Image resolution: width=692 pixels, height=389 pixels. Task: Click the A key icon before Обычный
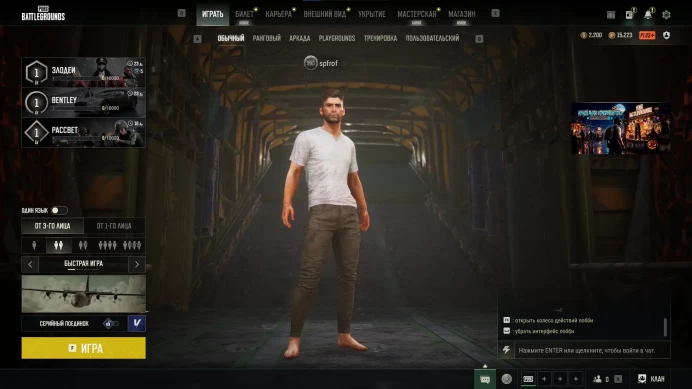pos(197,39)
